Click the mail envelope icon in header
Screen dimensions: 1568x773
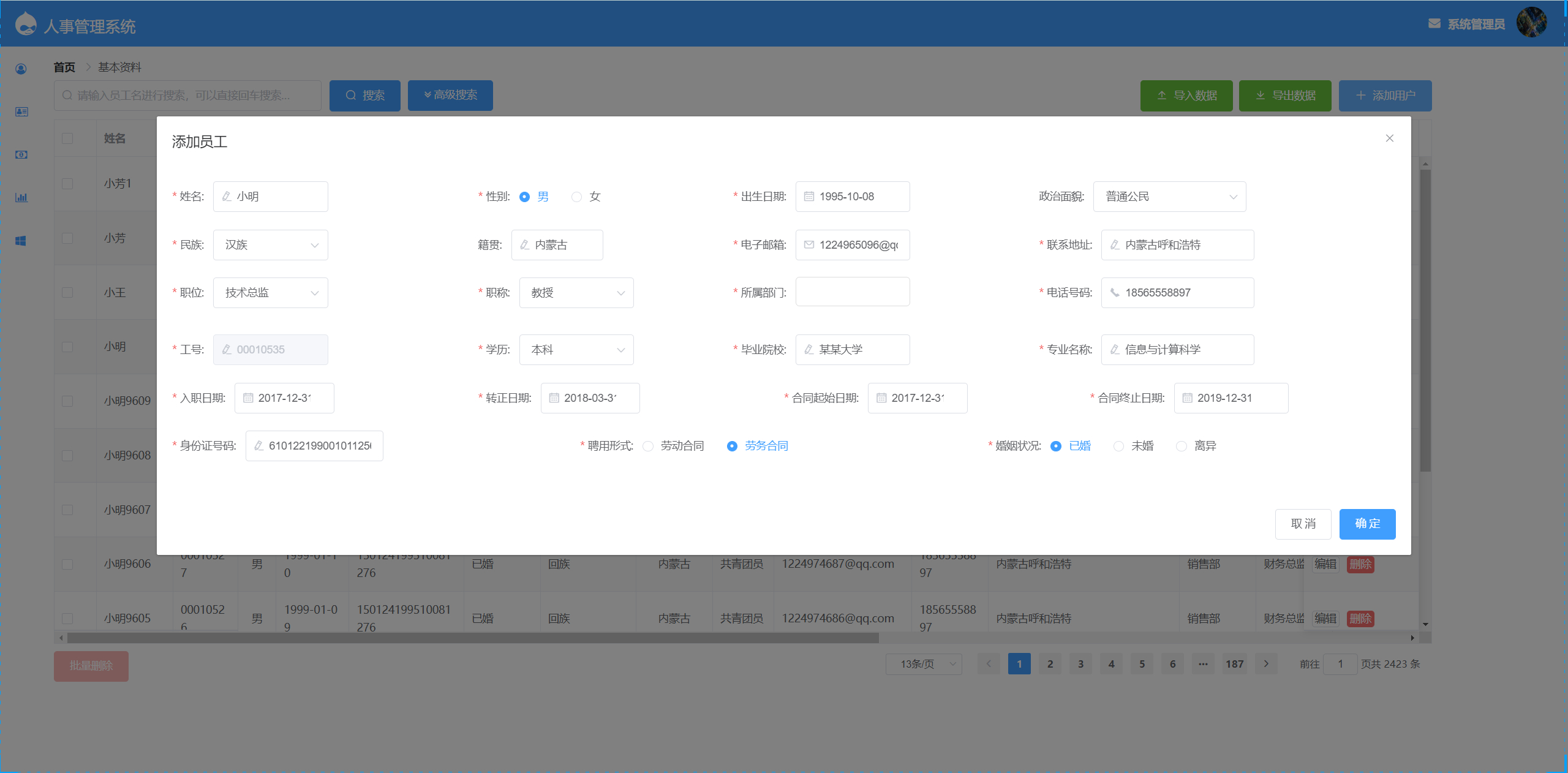[x=1434, y=24]
